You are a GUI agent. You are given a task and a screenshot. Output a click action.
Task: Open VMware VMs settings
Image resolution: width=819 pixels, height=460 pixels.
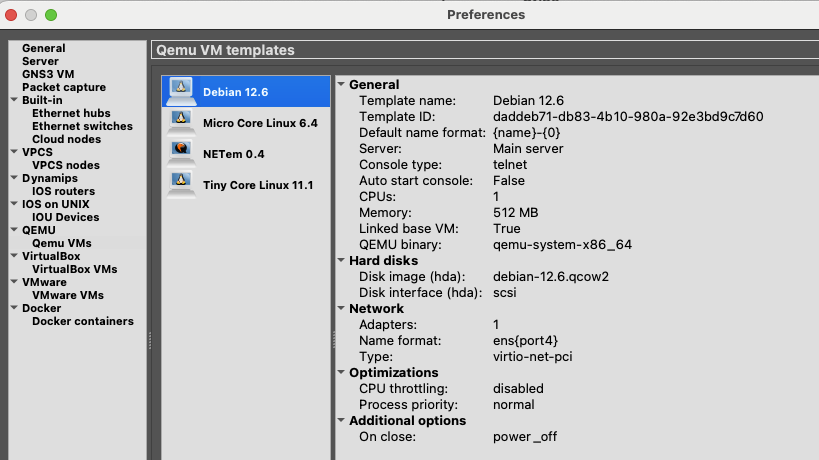68,295
